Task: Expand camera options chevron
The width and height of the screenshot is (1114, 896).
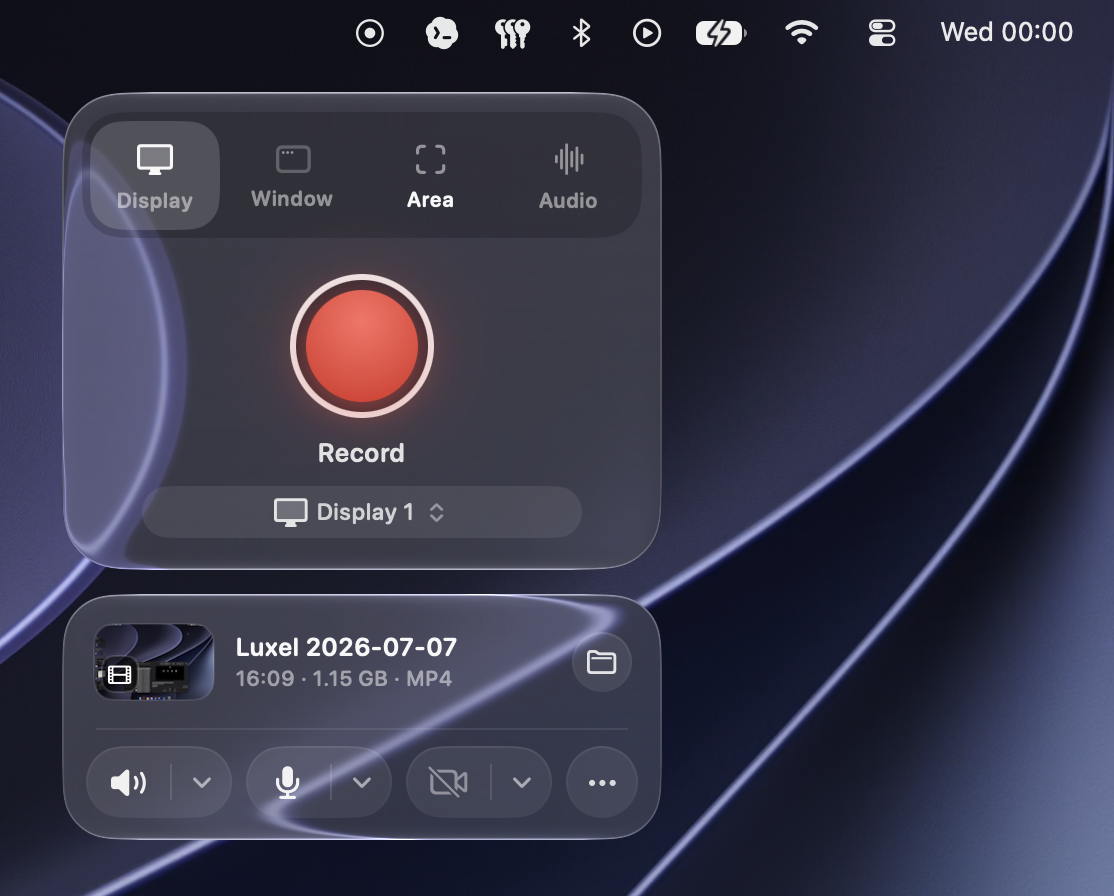Action: 521,782
